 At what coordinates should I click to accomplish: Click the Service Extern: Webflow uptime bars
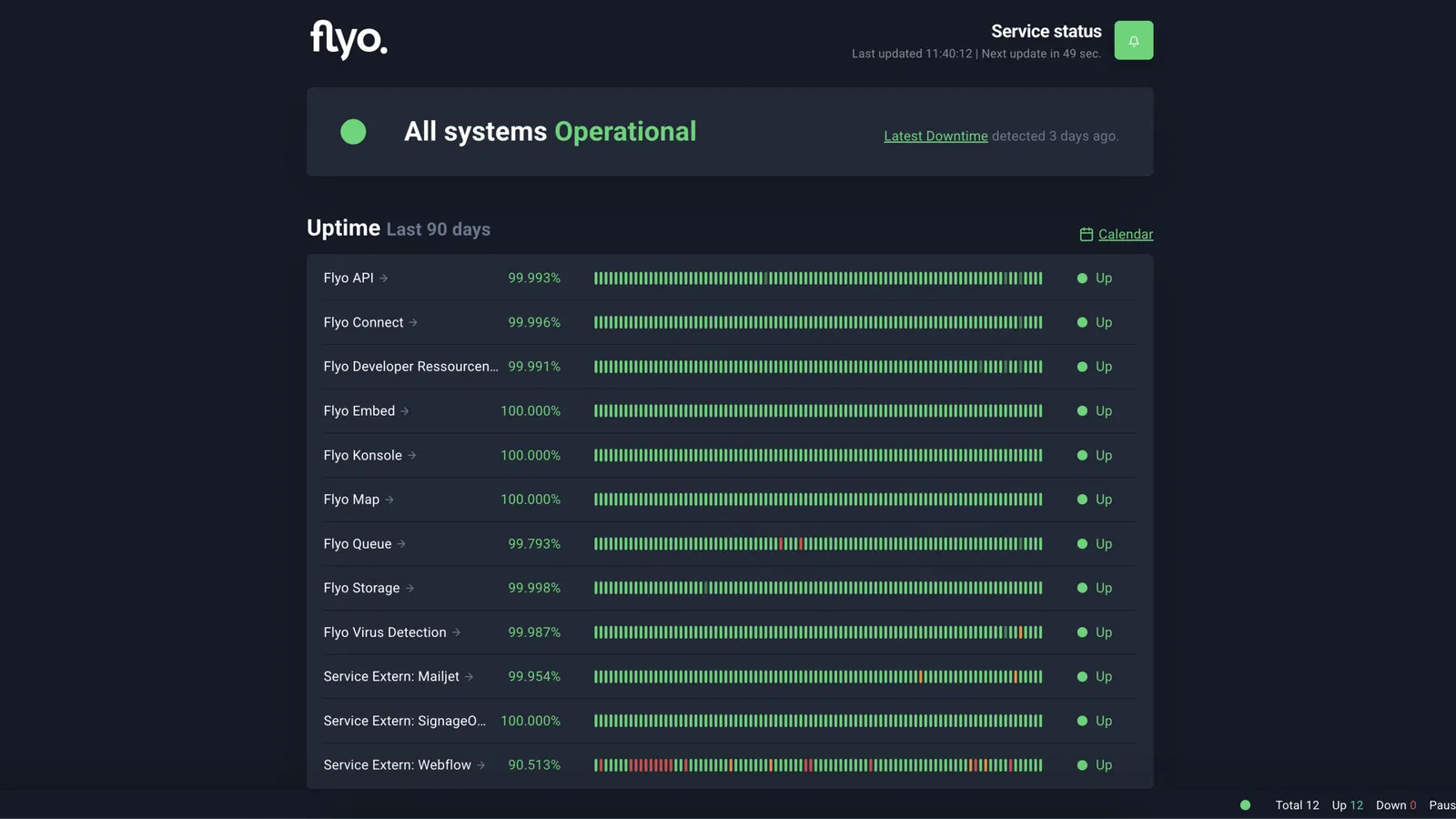click(818, 765)
